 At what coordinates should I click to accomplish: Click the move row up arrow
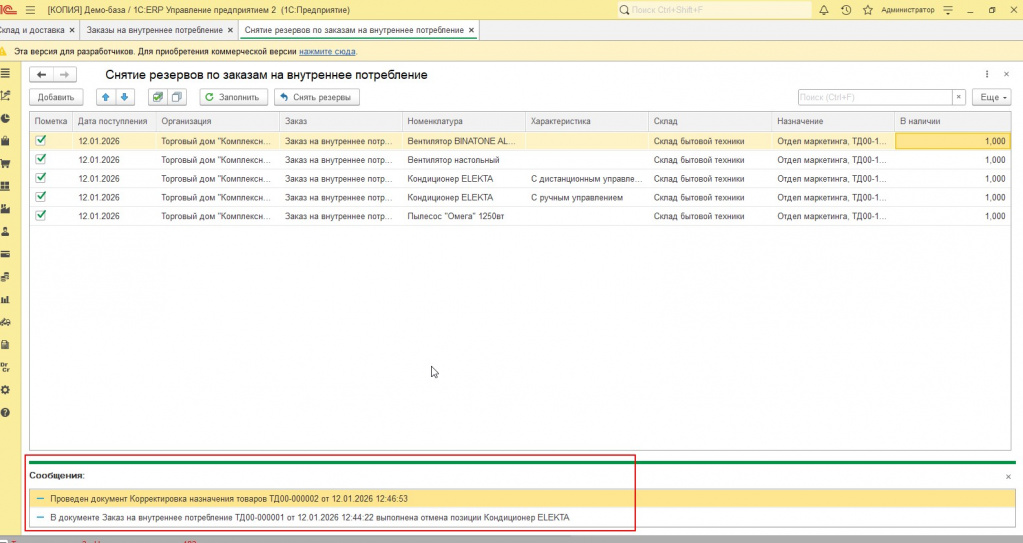[106, 97]
